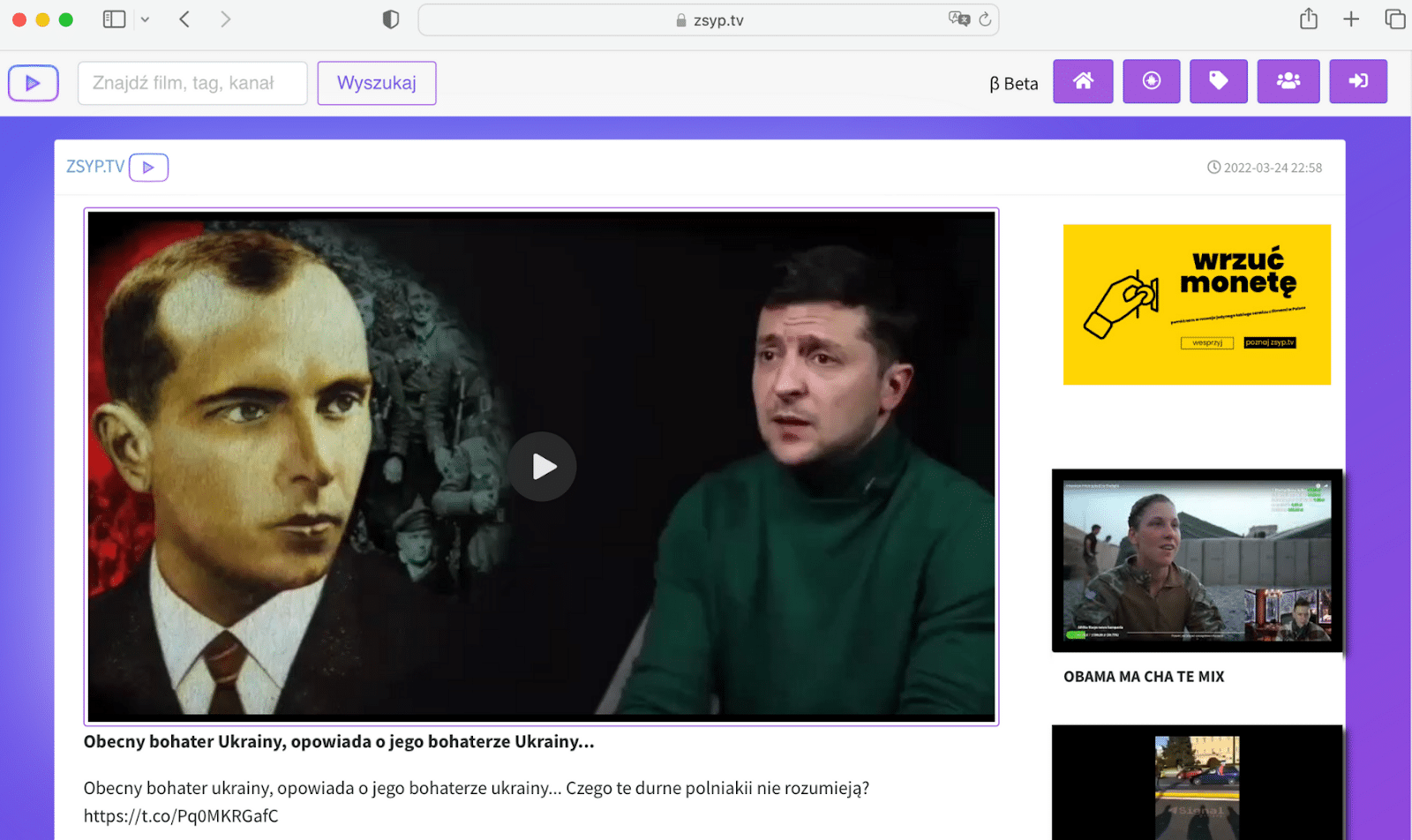Click the translate icon in address bar
Viewport: 1412px width, 840px height.
(x=958, y=19)
